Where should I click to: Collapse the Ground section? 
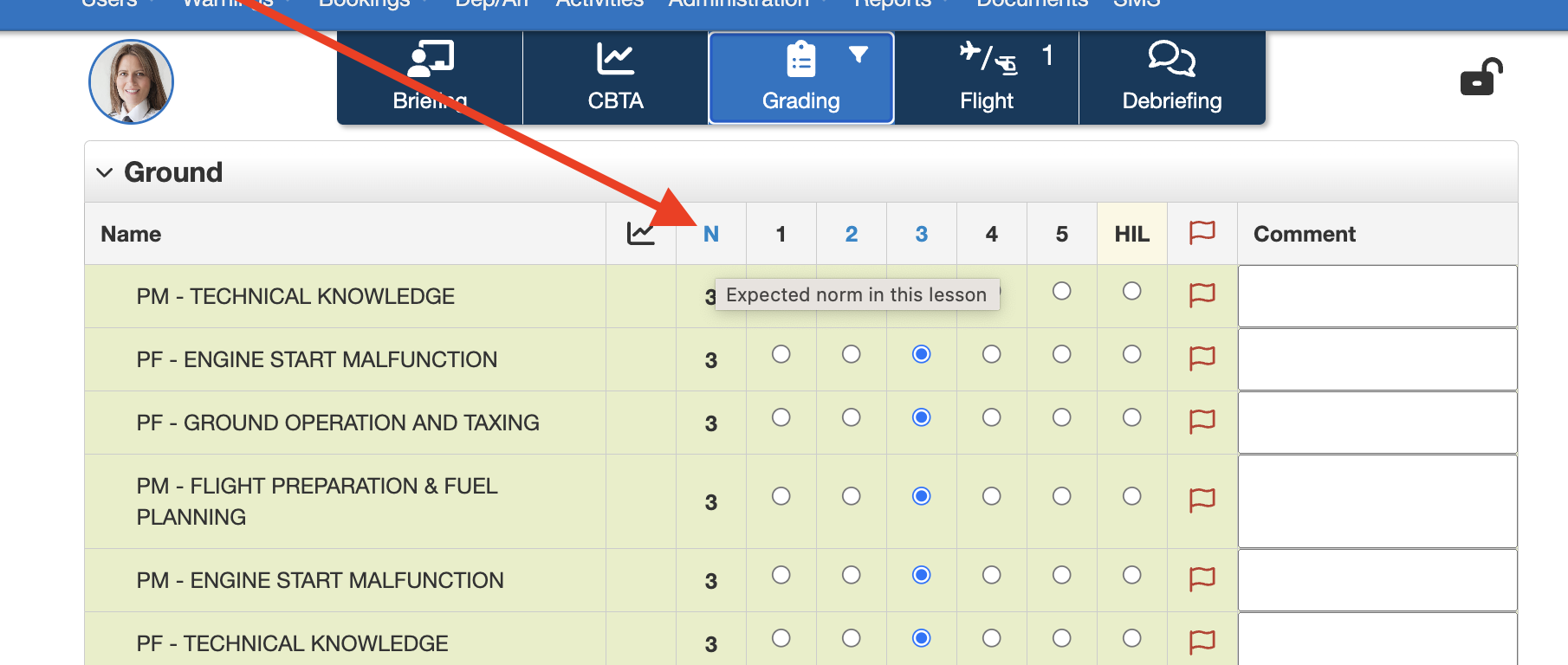click(105, 172)
